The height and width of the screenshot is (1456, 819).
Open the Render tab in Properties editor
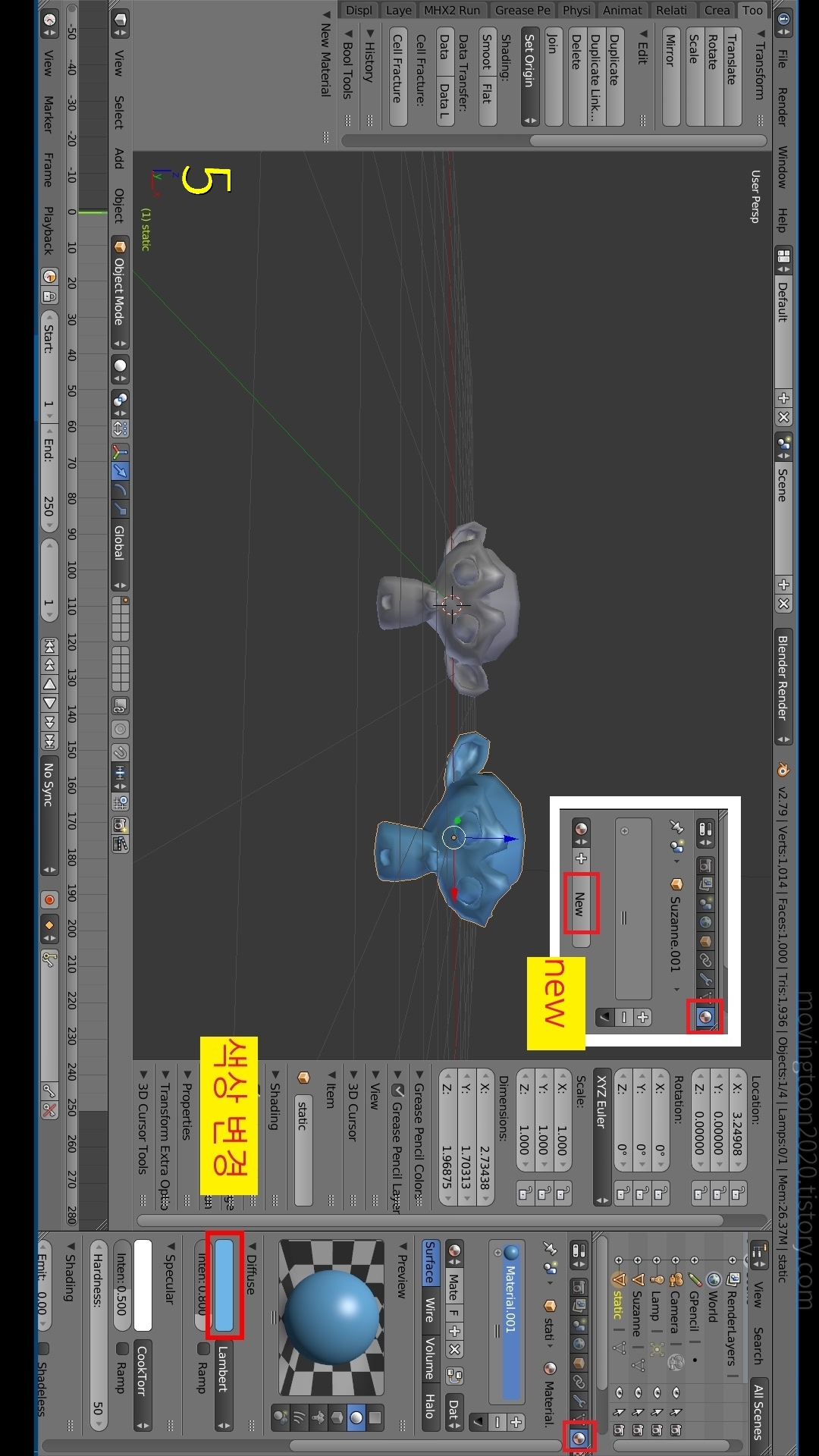tap(579, 1287)
